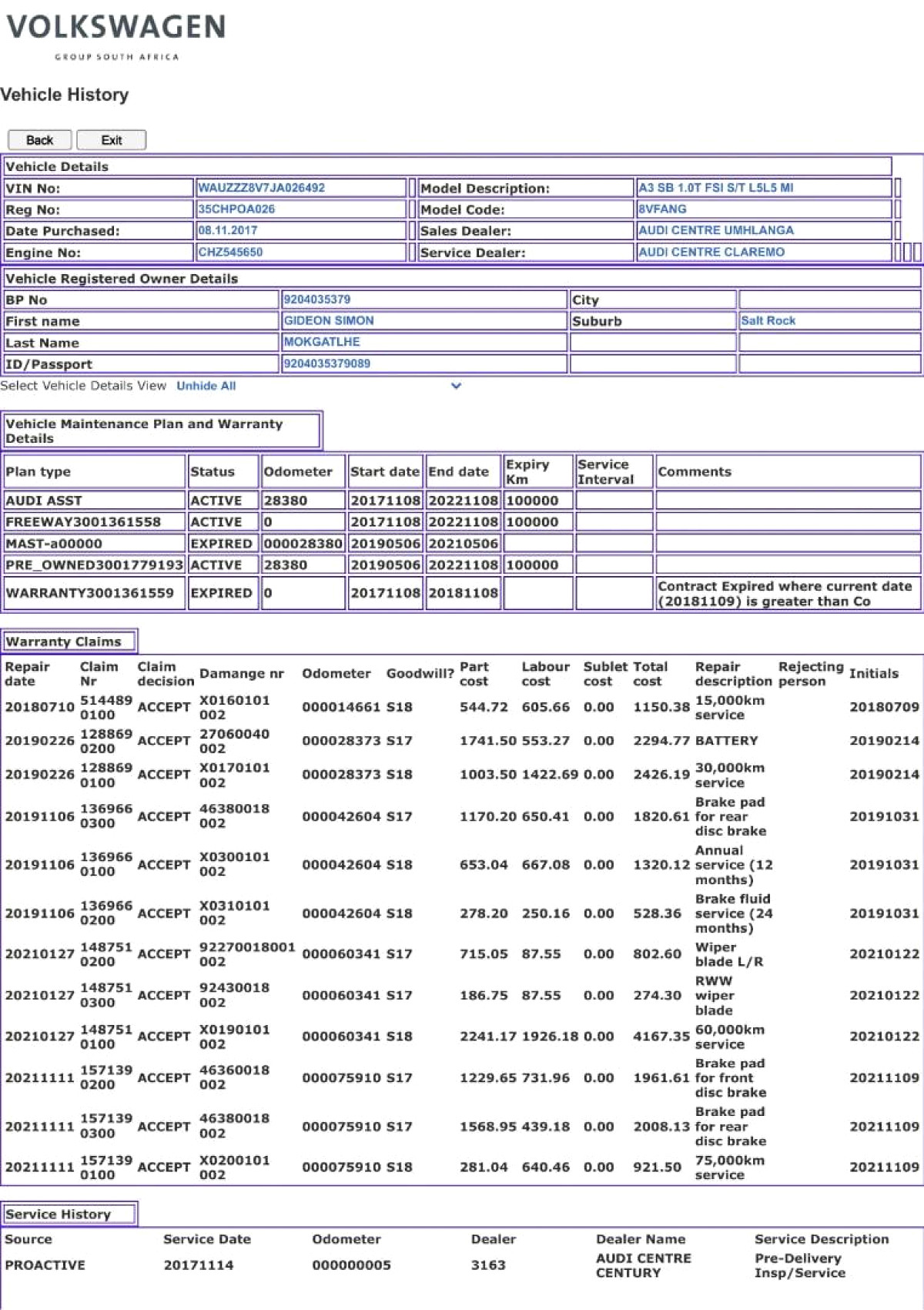Click the Rejecting person column header
Viewport: 924px width, 1310px height.
click(811, 674)
